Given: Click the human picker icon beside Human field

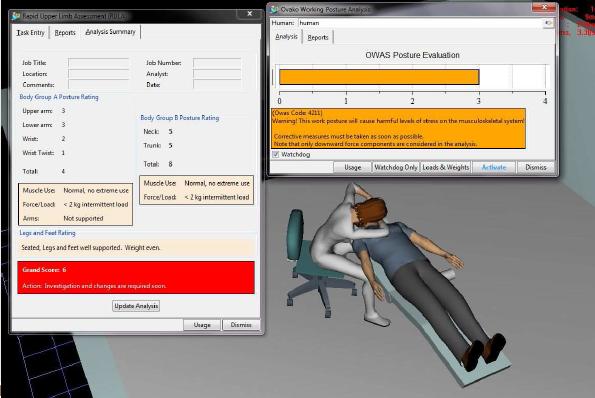Looking at the screenshot, I should pos(548,23).
